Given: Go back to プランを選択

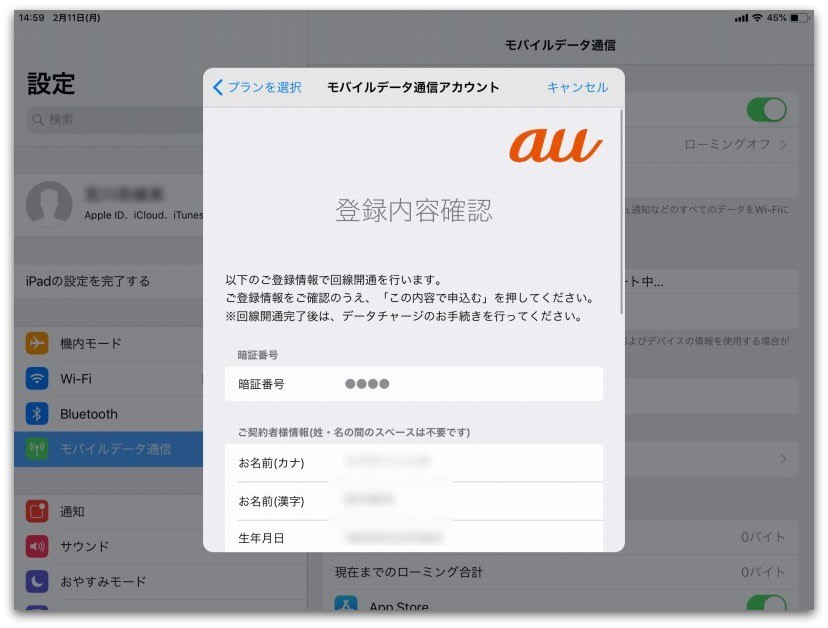Looking at the screenshot, I should [257, 87].
